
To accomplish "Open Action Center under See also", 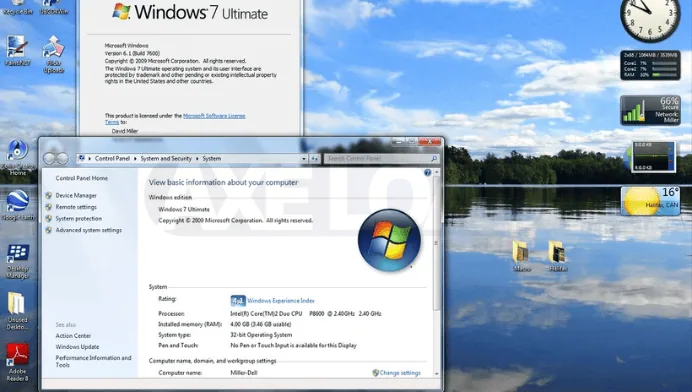I will coord(73,336).
